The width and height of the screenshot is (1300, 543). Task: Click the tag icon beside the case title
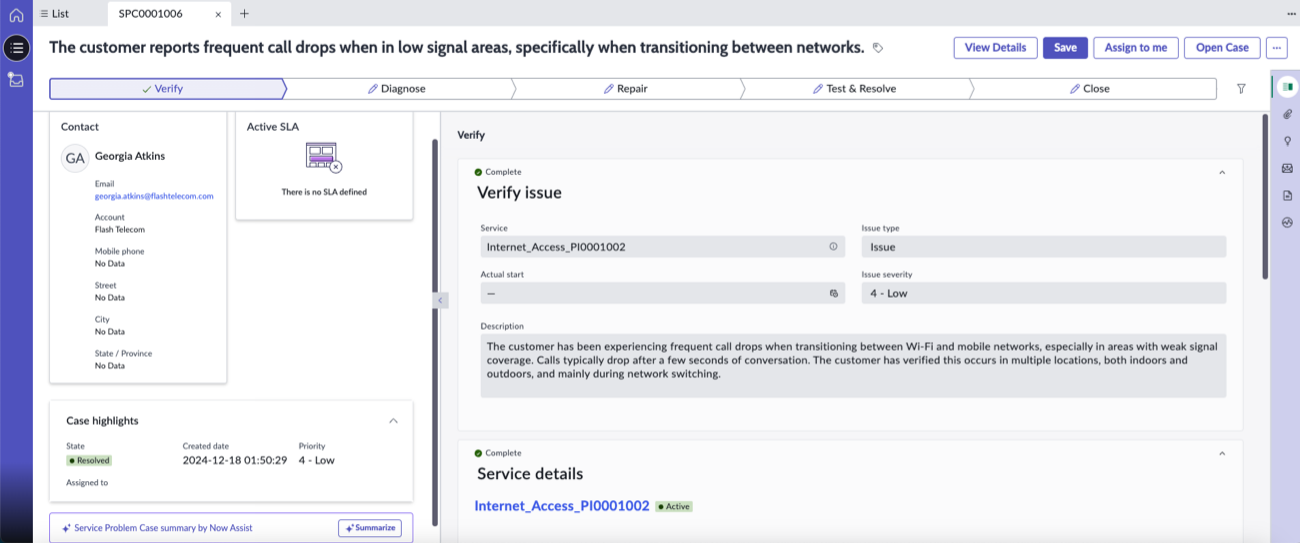tap(878, 48)
